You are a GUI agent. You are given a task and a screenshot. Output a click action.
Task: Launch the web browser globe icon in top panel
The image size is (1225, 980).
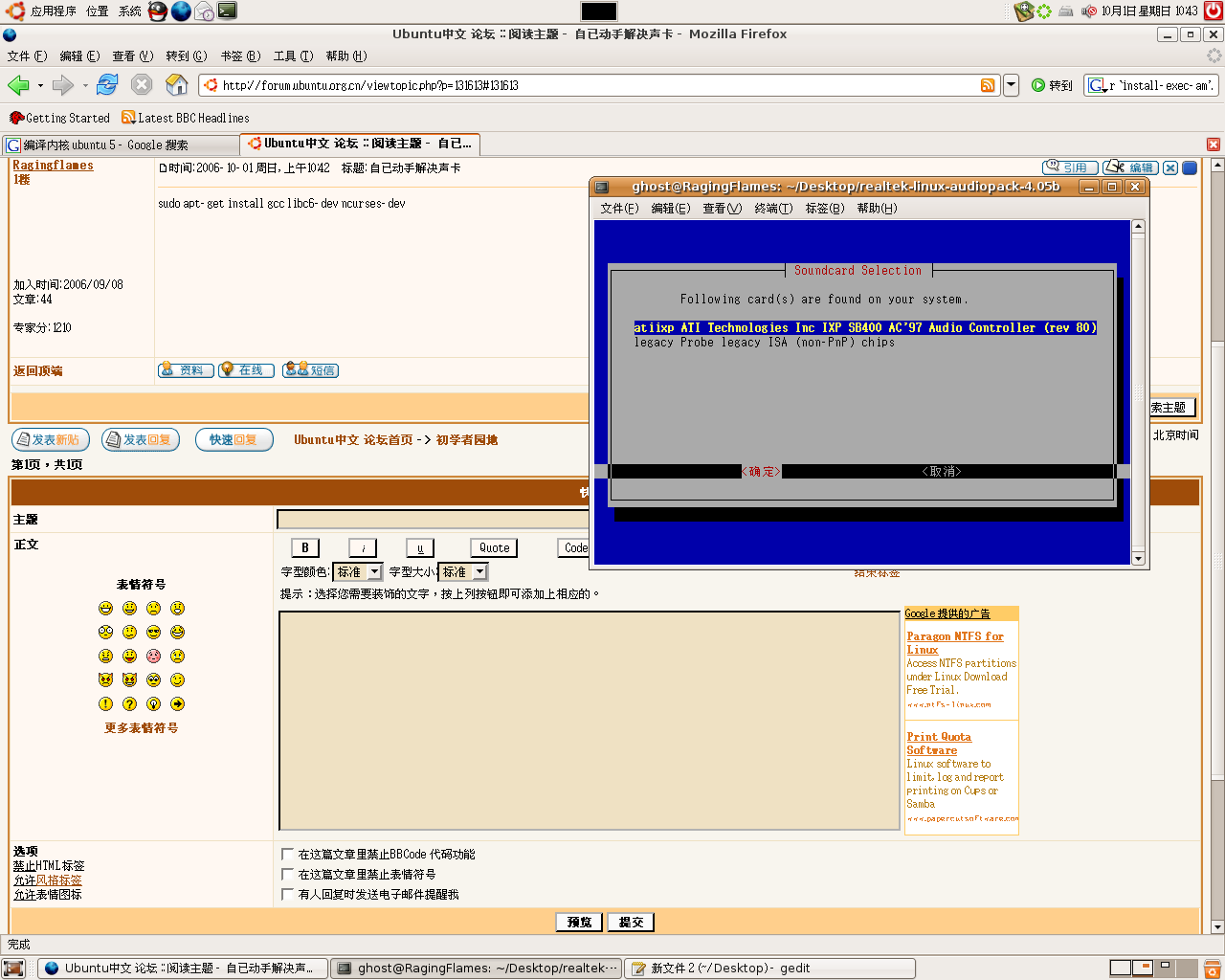(x=181, y=11)
